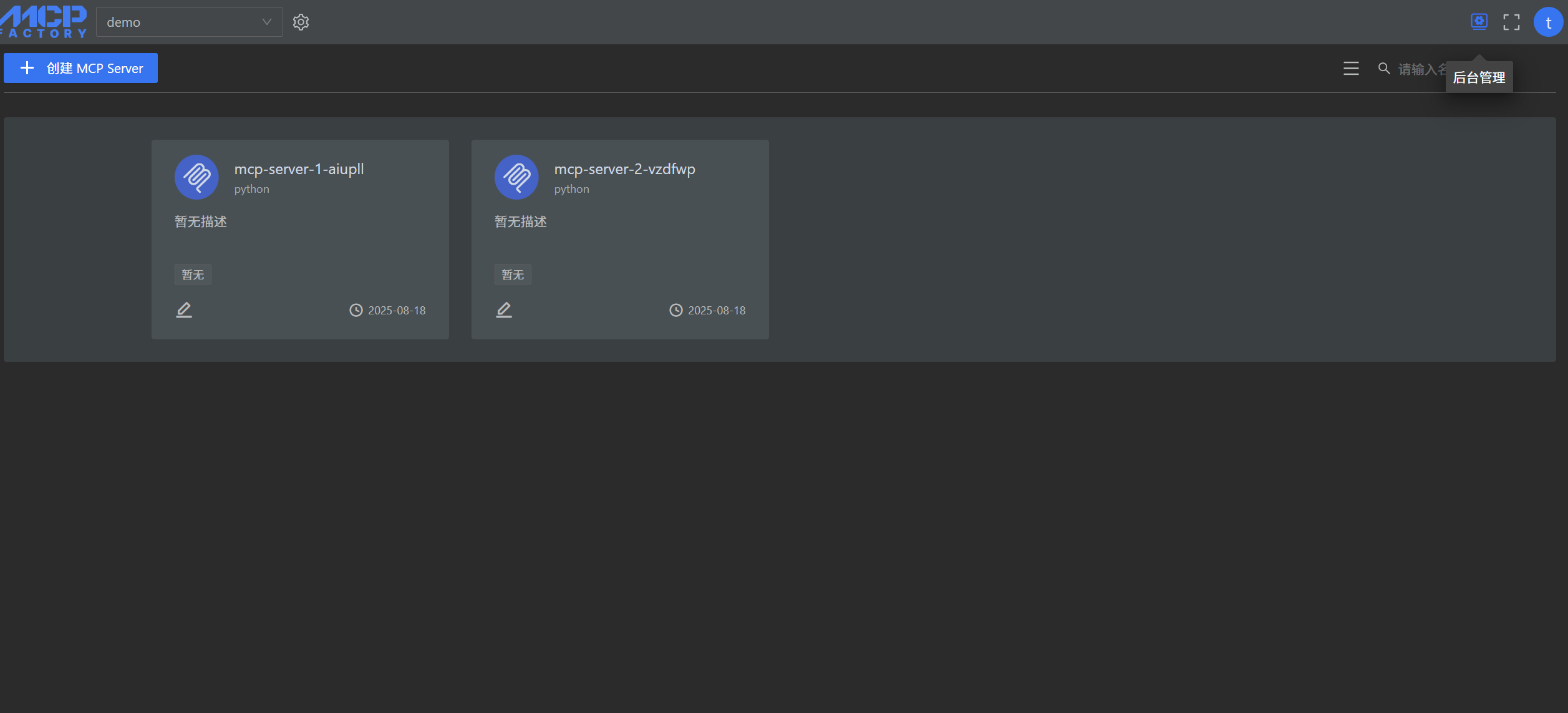Open the mcp-server-1-aiupll title link

(299, 169)
